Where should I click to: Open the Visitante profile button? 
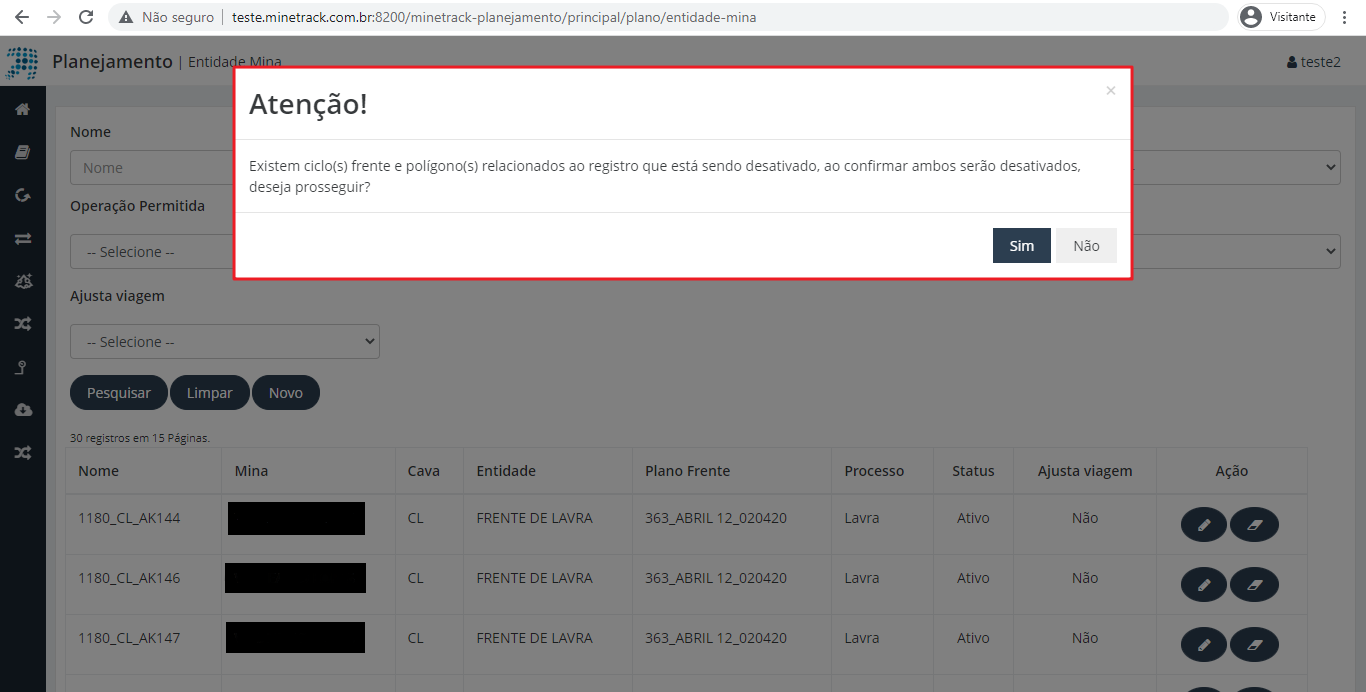(1282, 17)
